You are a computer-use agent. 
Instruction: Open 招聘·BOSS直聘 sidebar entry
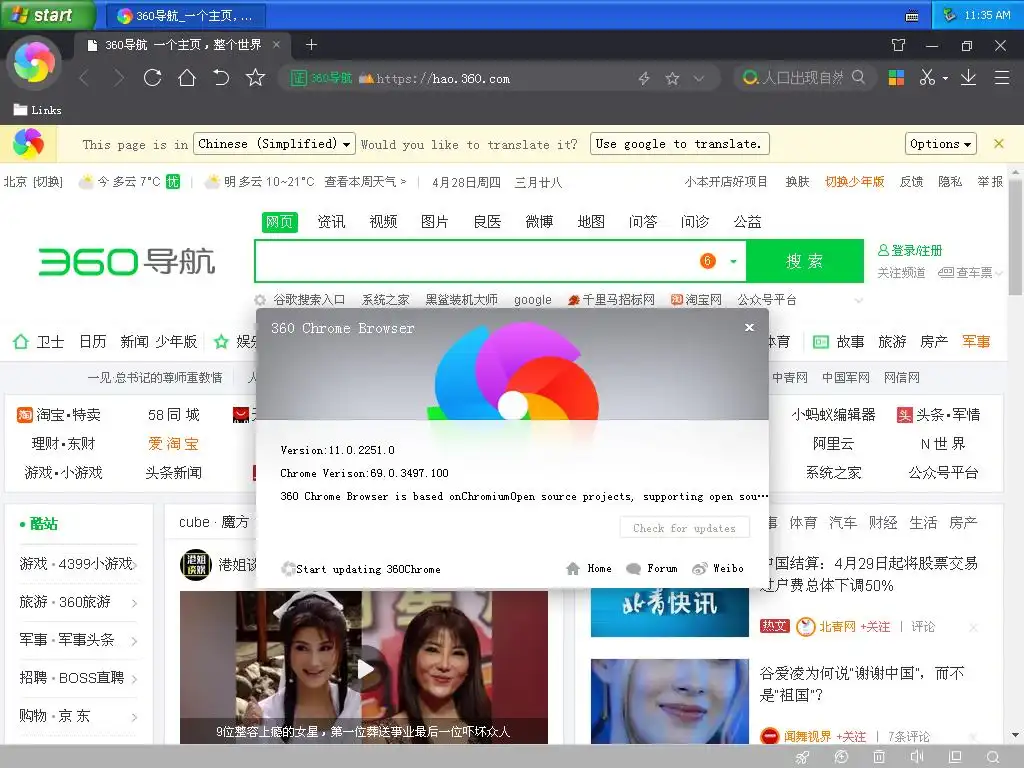click(72, 678)
